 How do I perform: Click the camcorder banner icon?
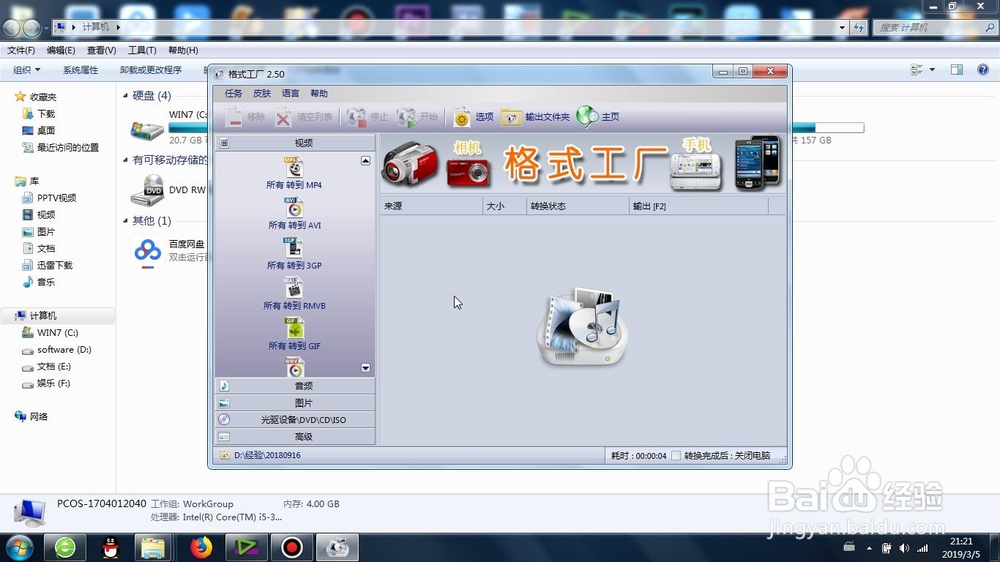(410, 164)
